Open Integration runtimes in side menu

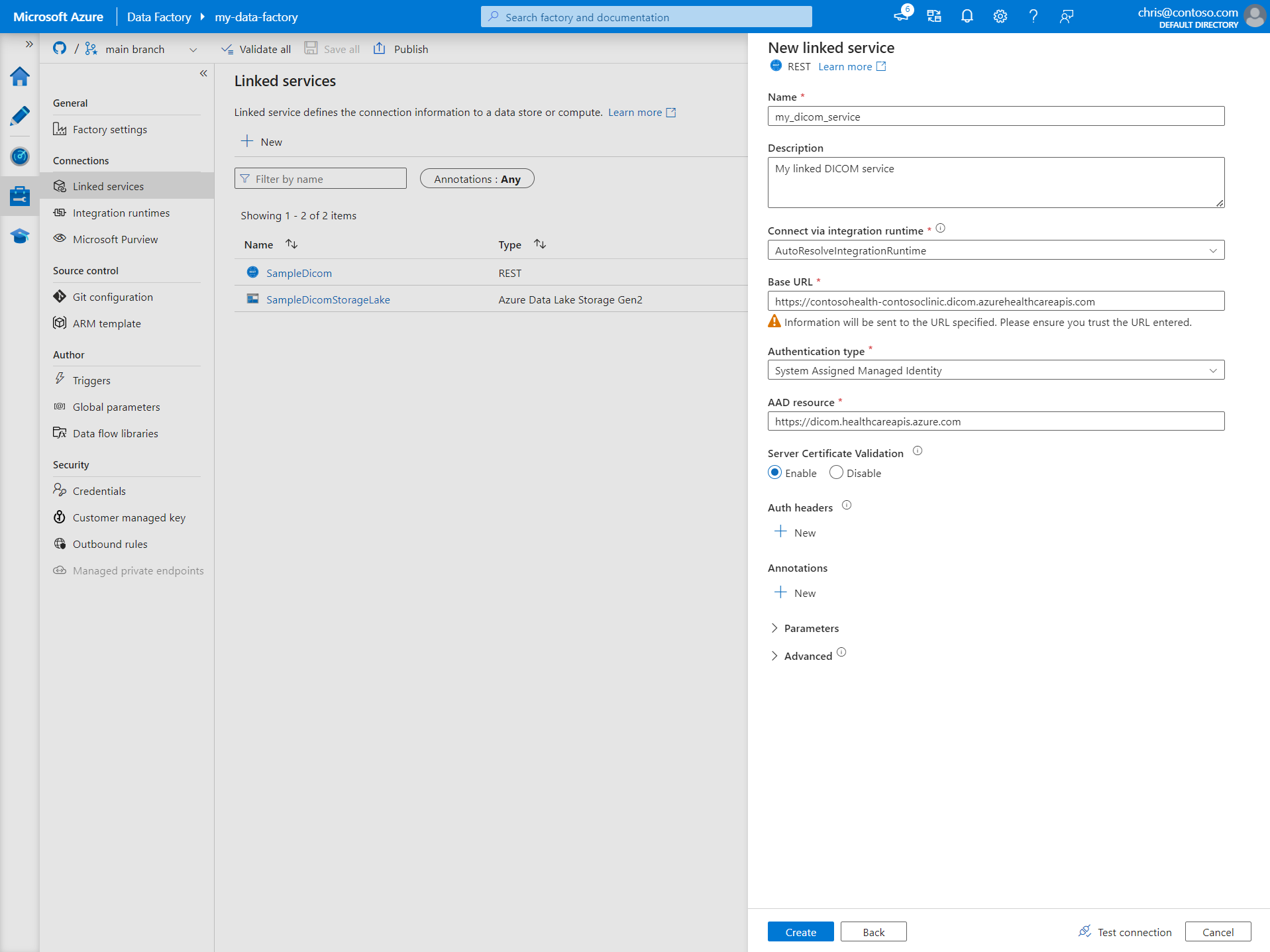tap(121, 213)
